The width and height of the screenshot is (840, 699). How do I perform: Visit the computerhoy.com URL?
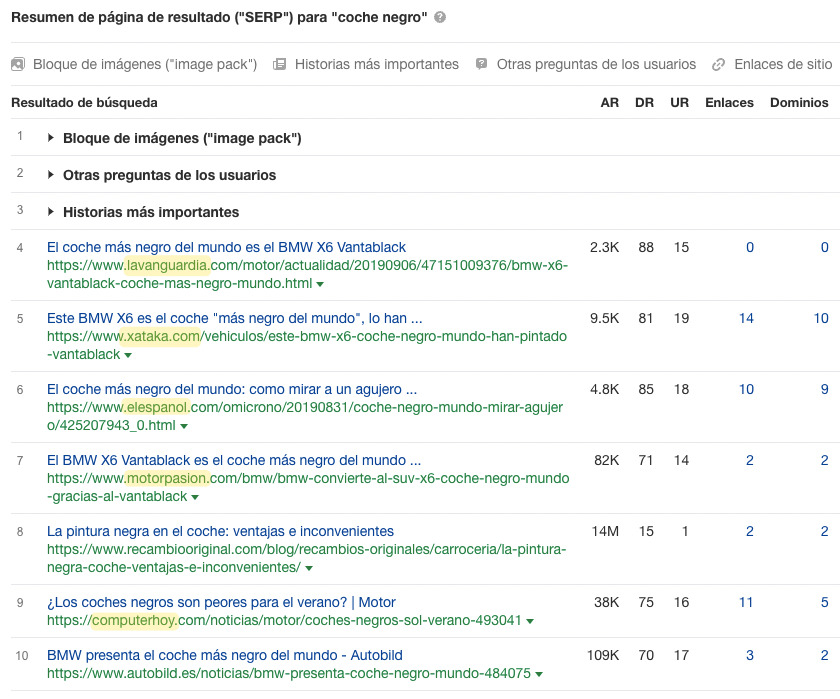tap(284, 620)
